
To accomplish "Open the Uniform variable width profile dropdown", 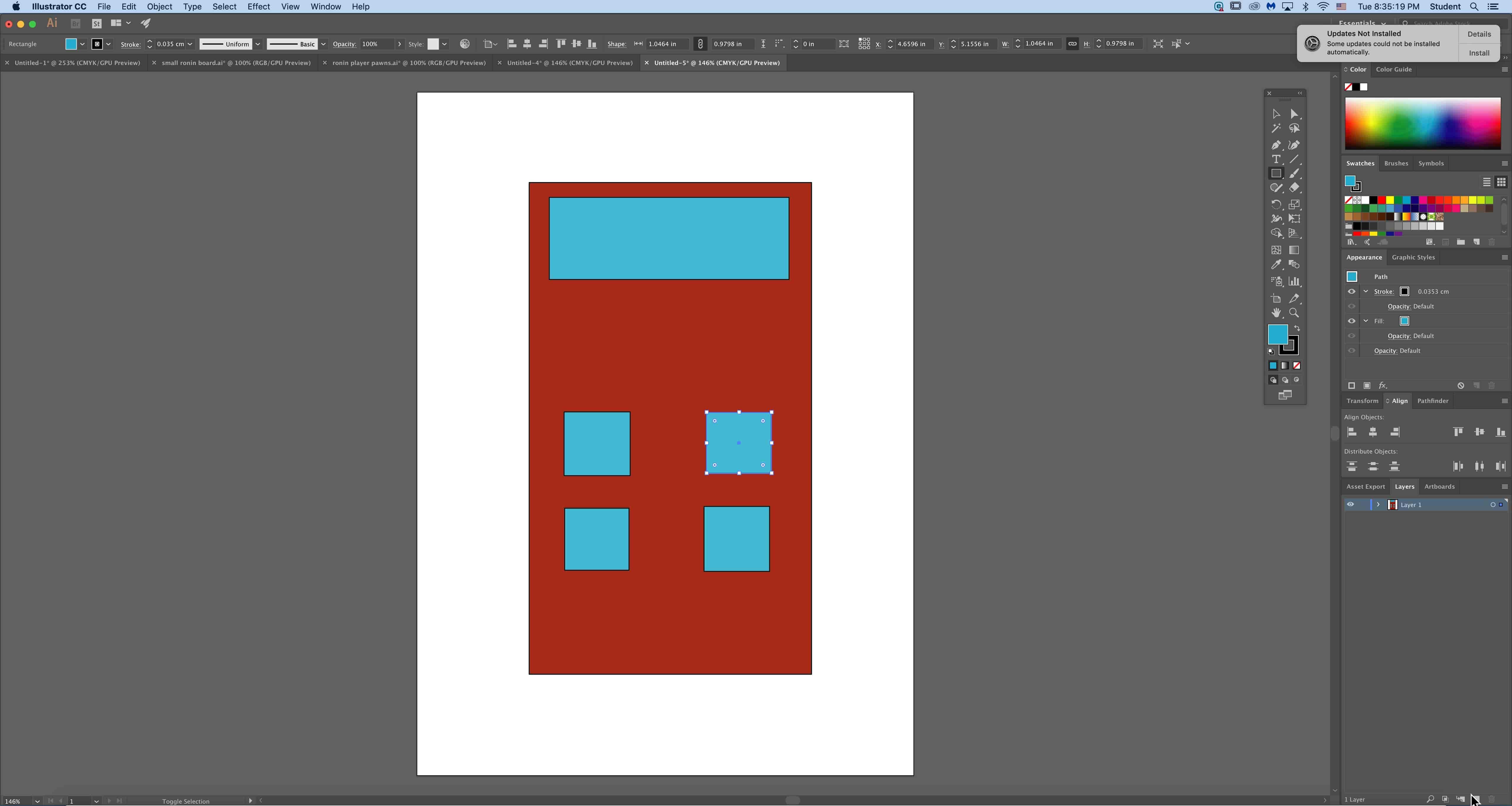I will pyautogui.click(x=258, y=44).
